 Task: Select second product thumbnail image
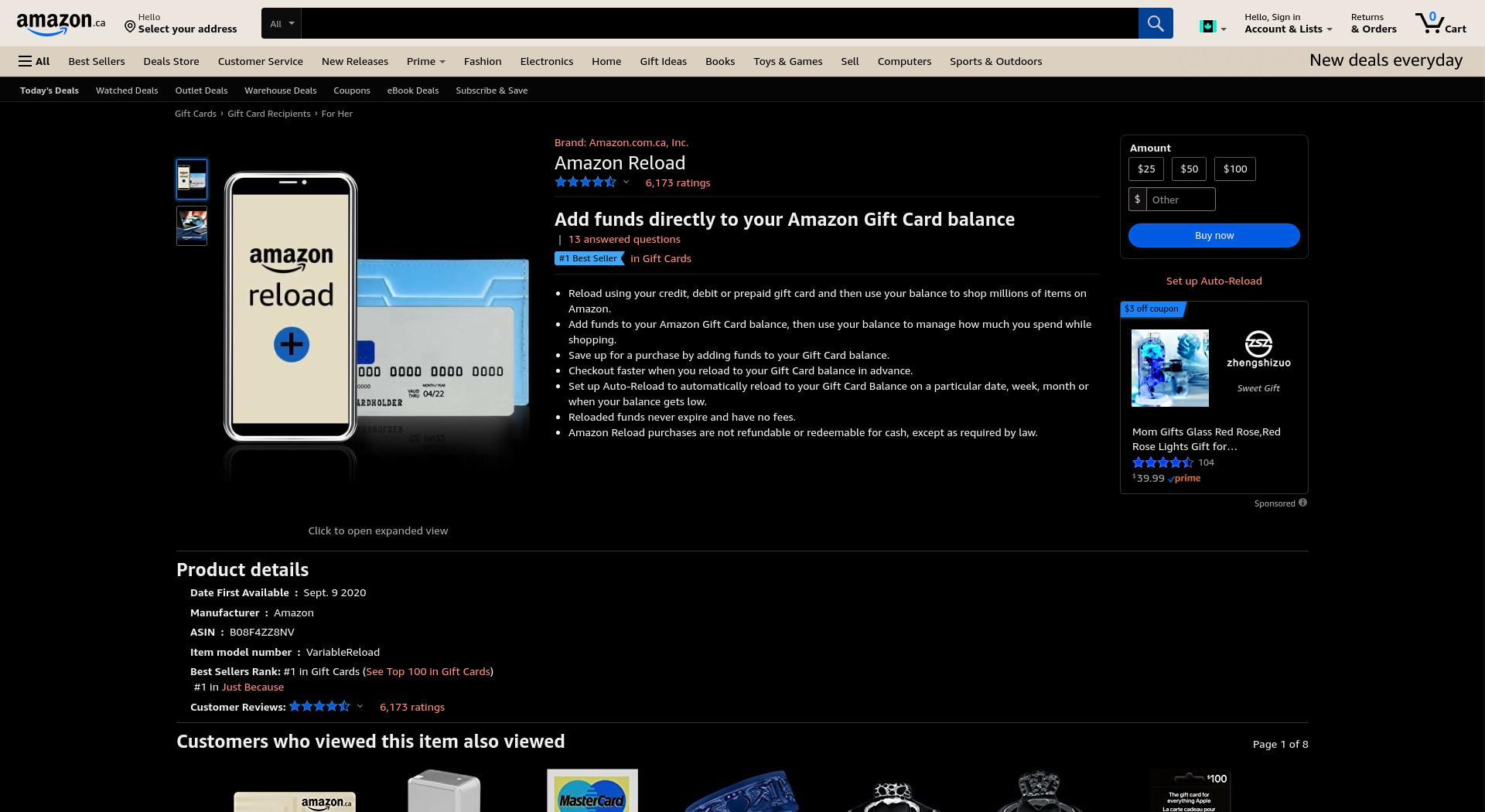point(192,226)
